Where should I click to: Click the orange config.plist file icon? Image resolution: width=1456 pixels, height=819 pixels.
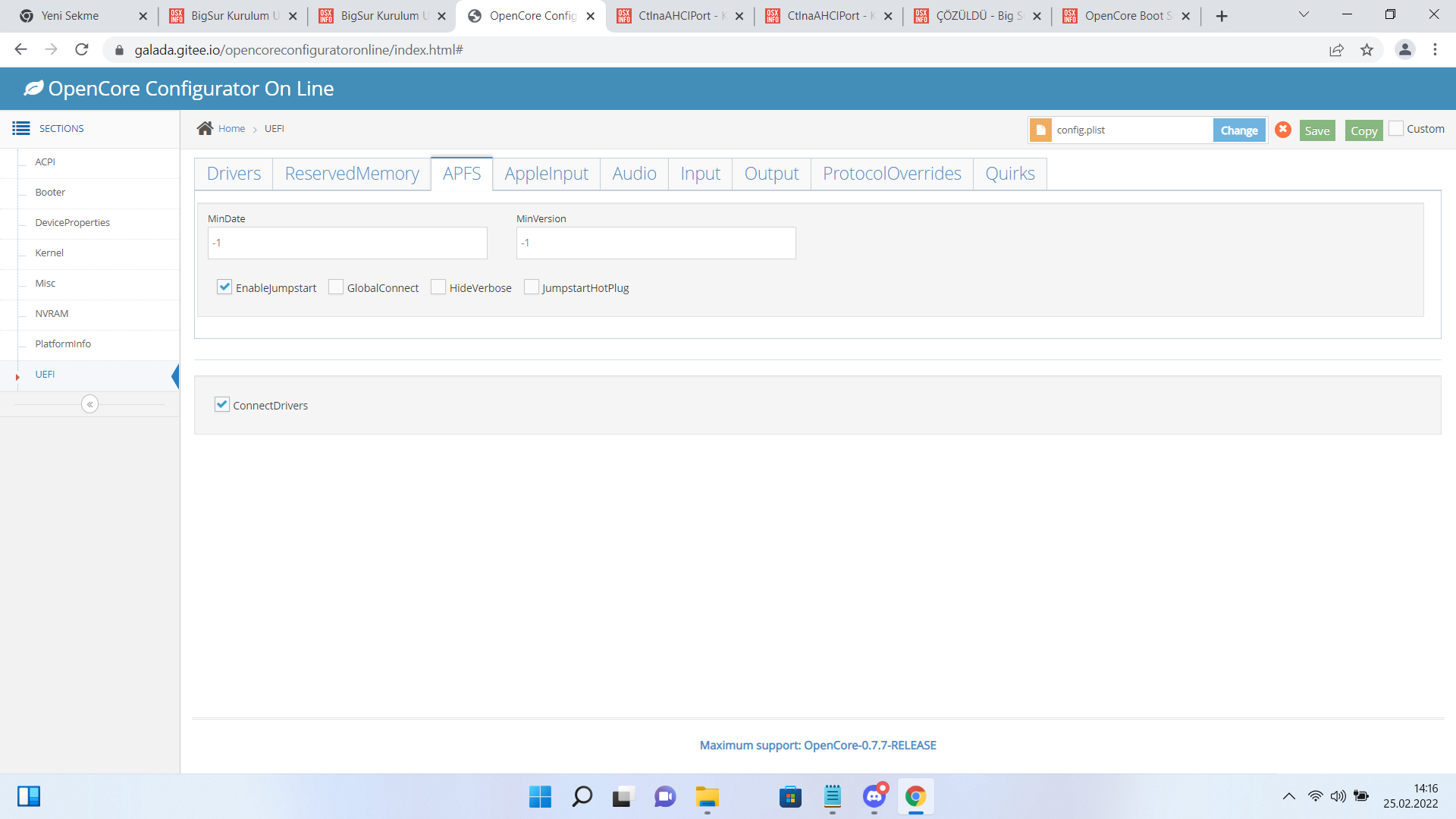point(1041,130)
